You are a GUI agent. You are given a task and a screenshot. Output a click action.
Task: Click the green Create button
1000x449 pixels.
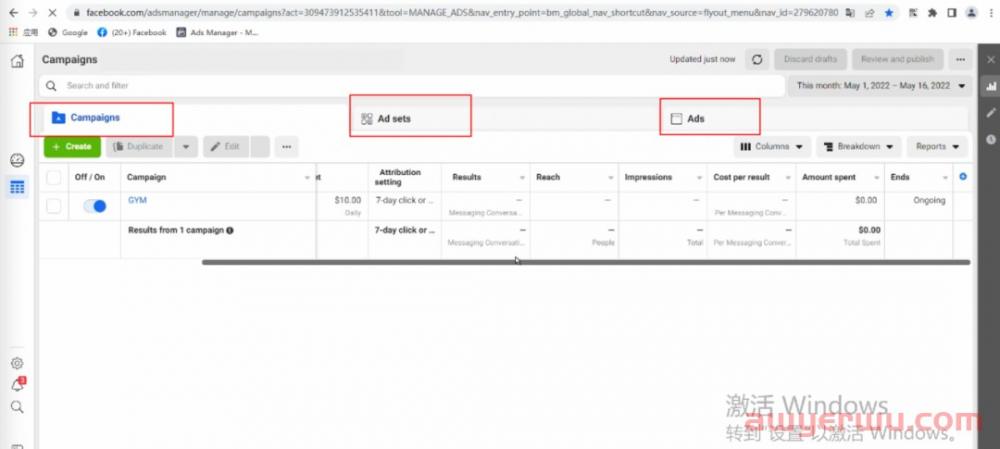click(x=72, y=147)
